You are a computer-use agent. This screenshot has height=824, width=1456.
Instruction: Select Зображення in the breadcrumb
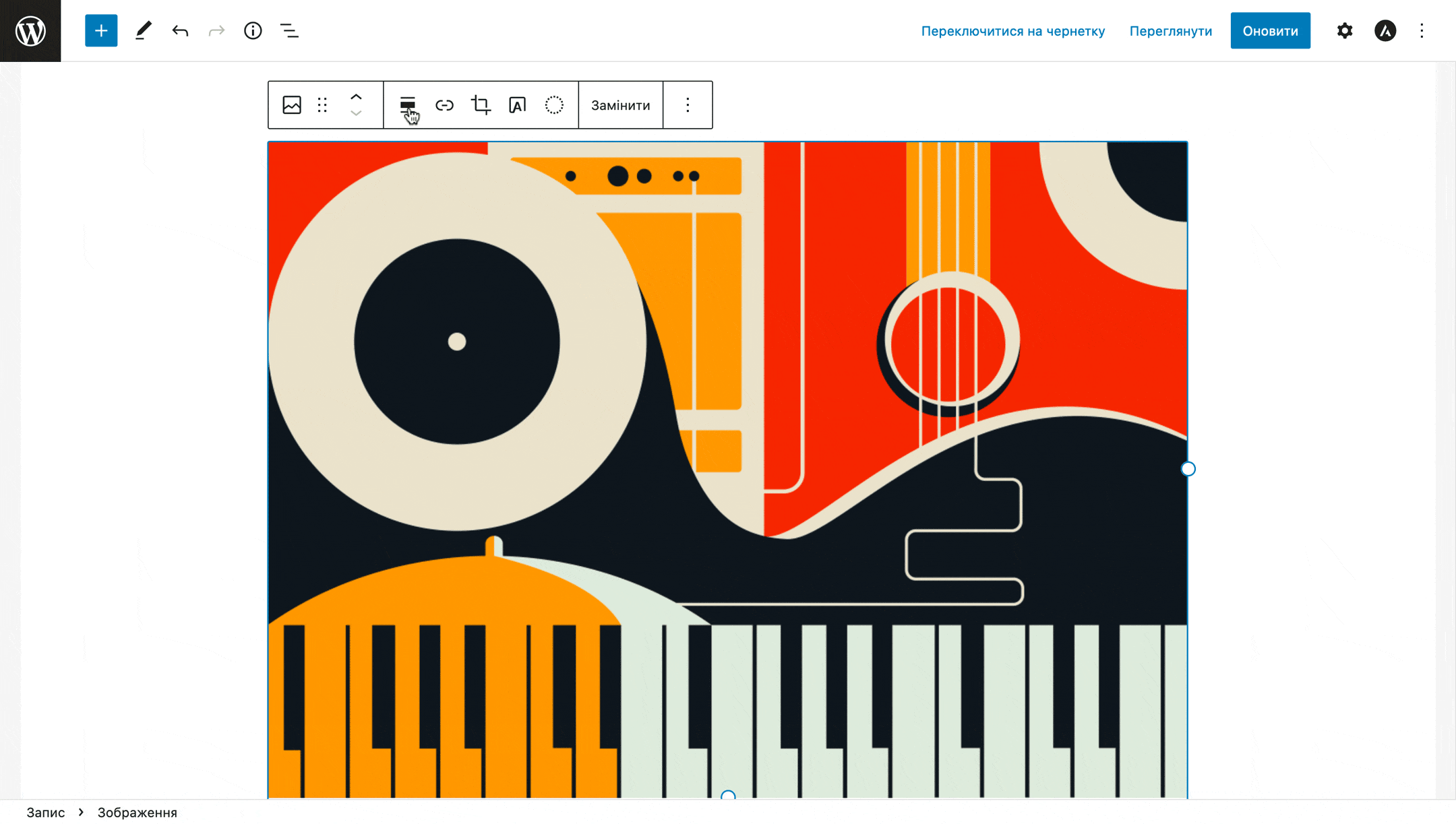(x=138, y=813)
